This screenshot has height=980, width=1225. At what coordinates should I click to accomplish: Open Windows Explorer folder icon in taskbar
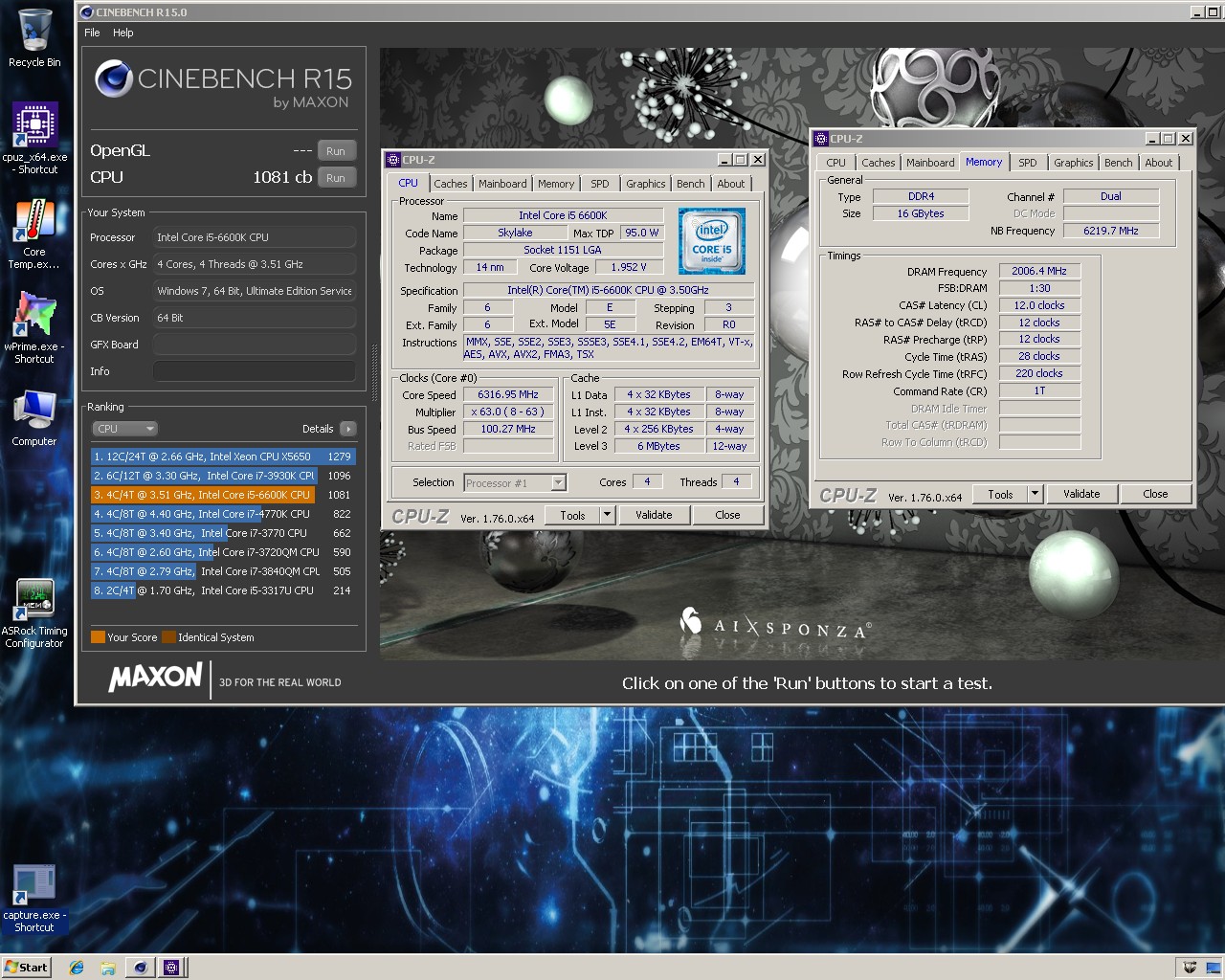click(x=107, y=968)
